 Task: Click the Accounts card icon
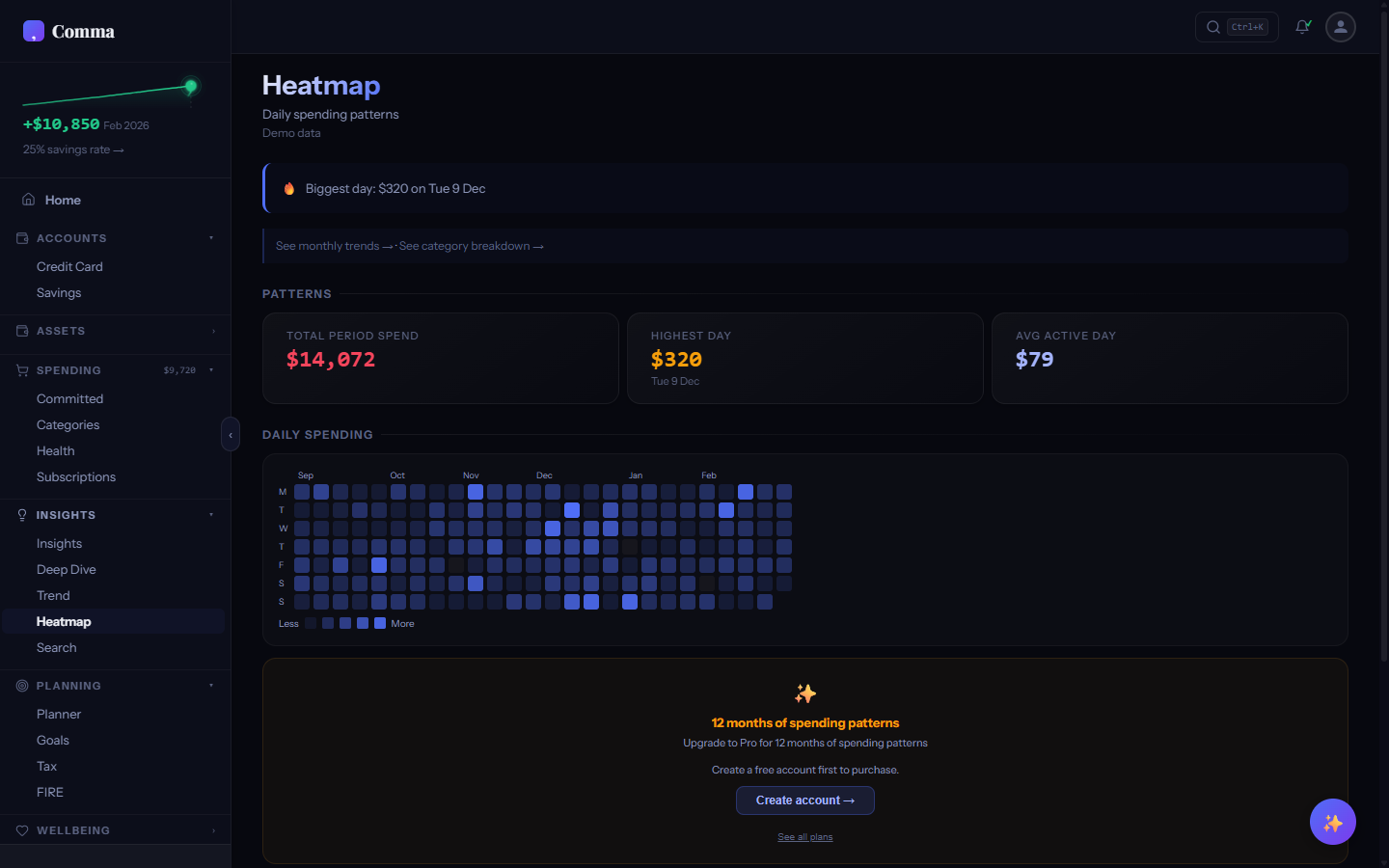click(x=21, y=238)
